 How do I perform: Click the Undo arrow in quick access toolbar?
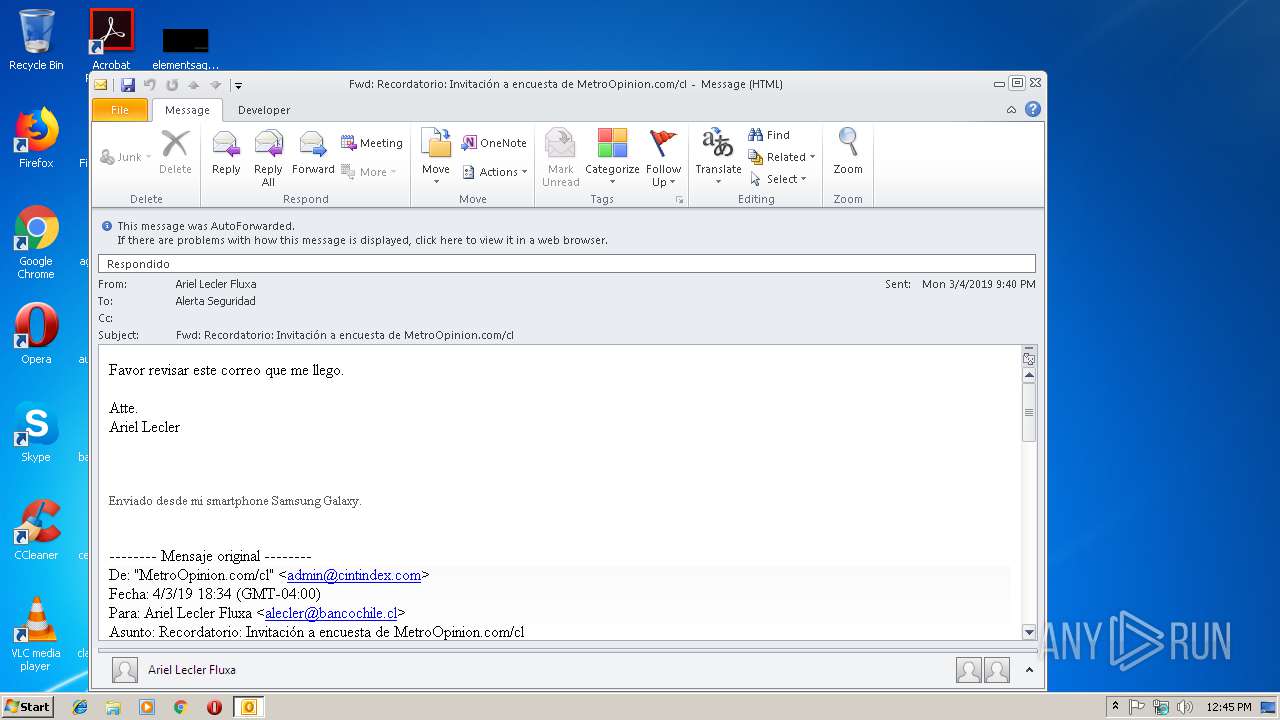pos(150,85)
